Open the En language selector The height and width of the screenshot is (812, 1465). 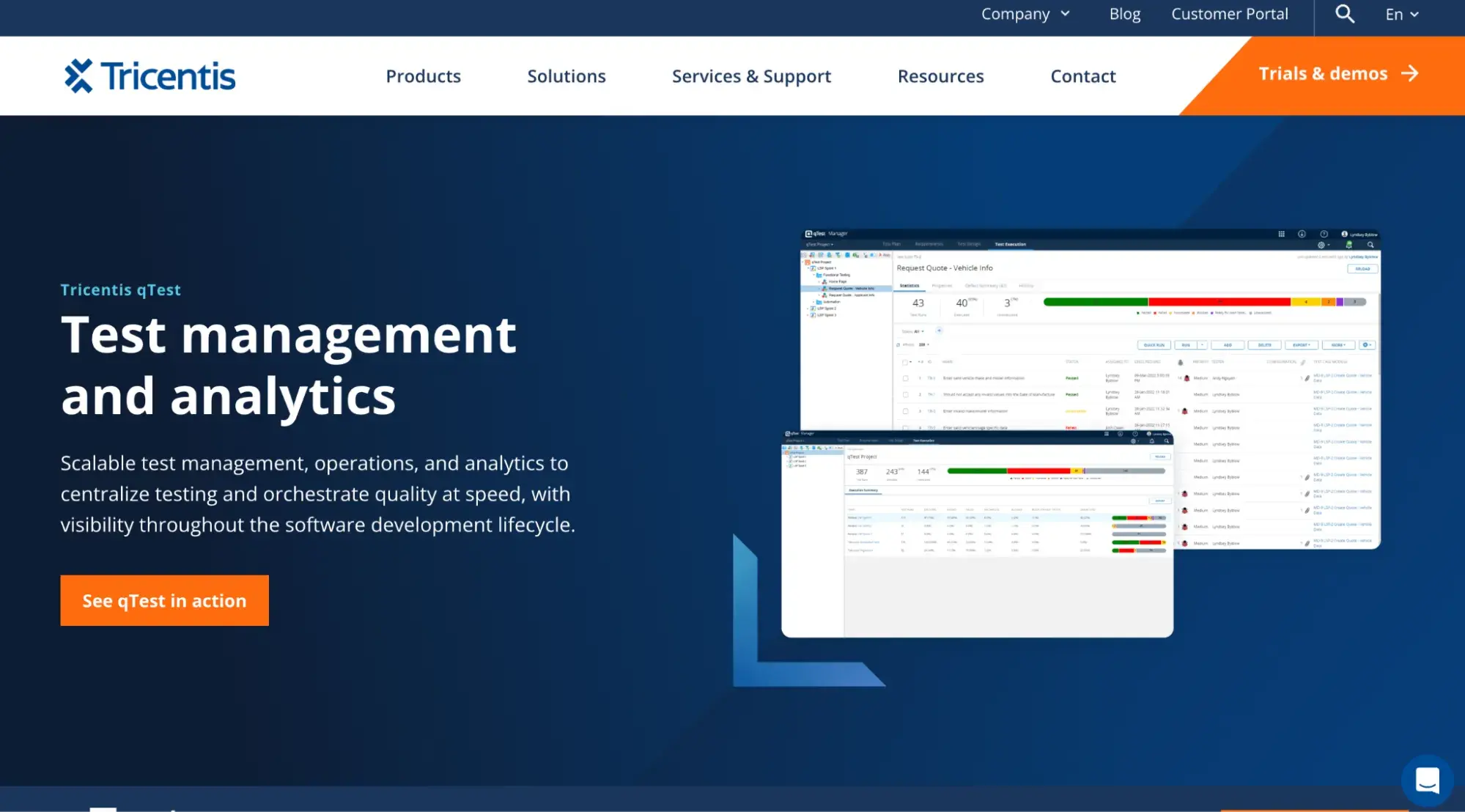(1401, 14)
